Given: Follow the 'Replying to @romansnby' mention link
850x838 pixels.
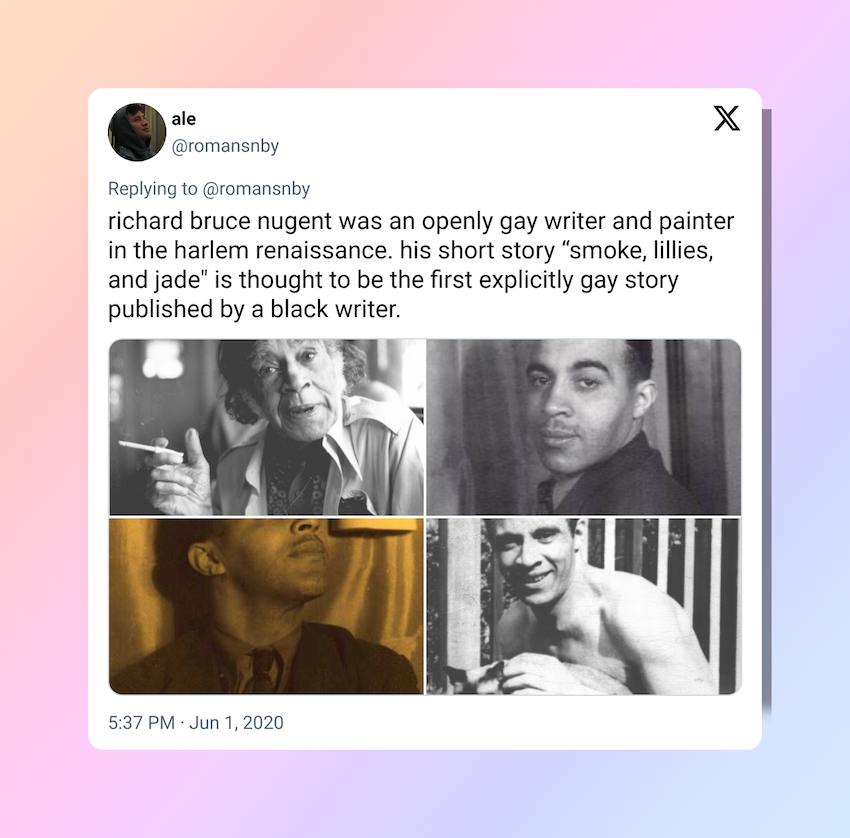Looking at the screenshot, I should click(x=256, y=189).
